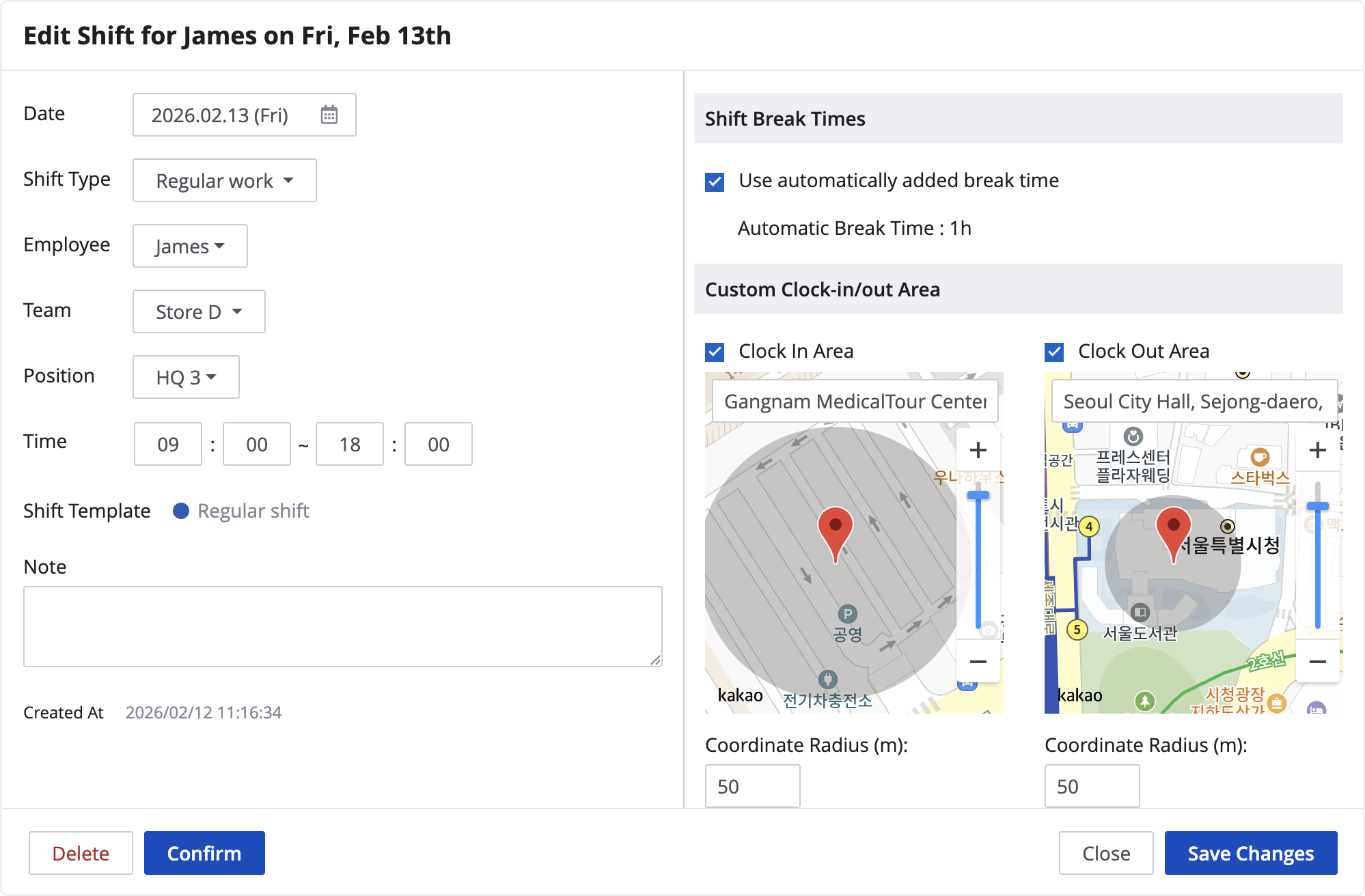
Task: Zoom out on Clock Out map
Action: click(1317, 661)
